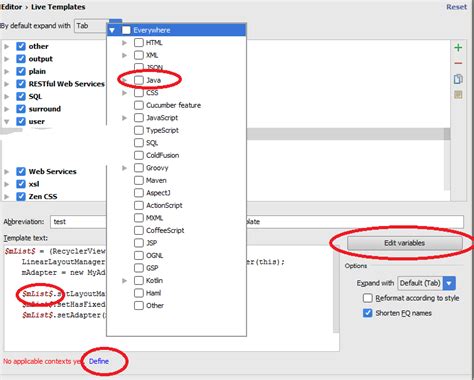Uncheck the 'output' template group

pos(21,59)
